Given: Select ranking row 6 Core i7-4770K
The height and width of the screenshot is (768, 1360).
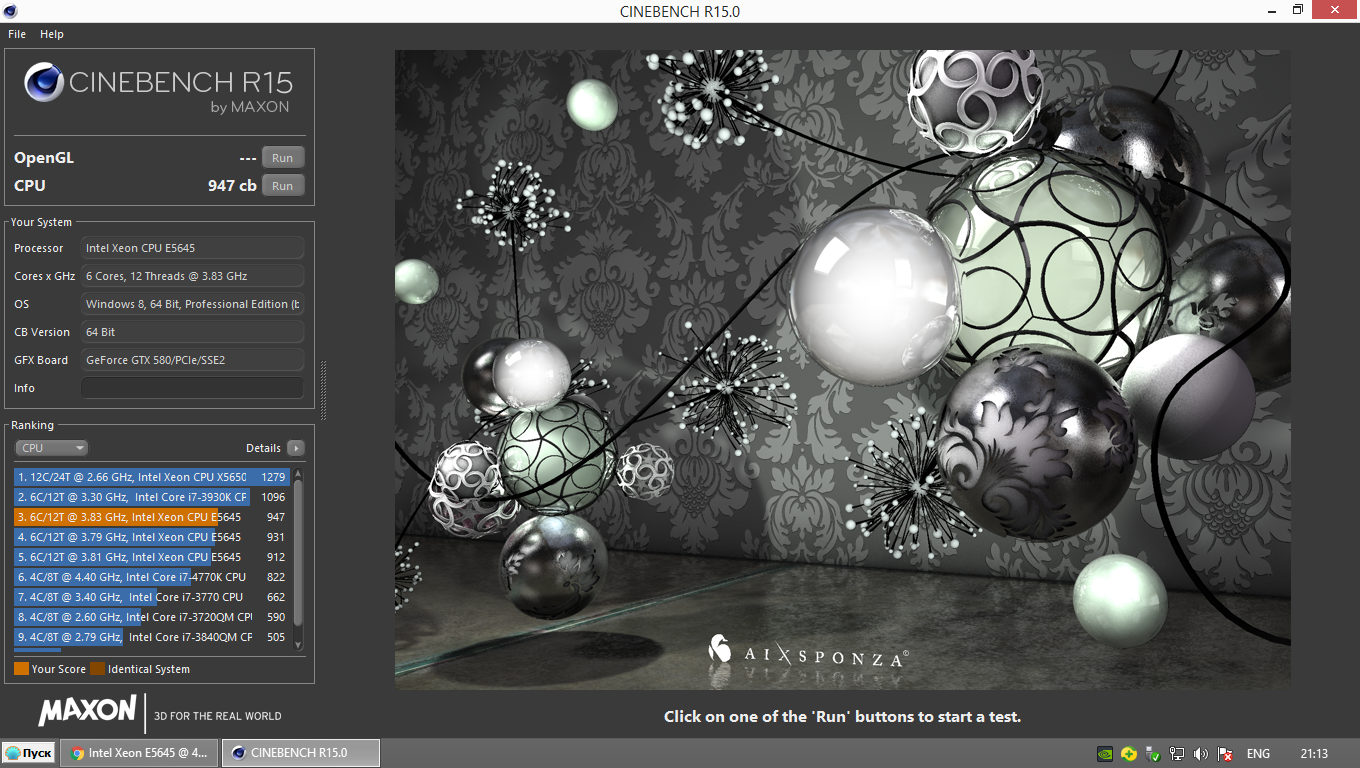Looking at the screenshot, I should pyautogui.click(x=152, y=577).
